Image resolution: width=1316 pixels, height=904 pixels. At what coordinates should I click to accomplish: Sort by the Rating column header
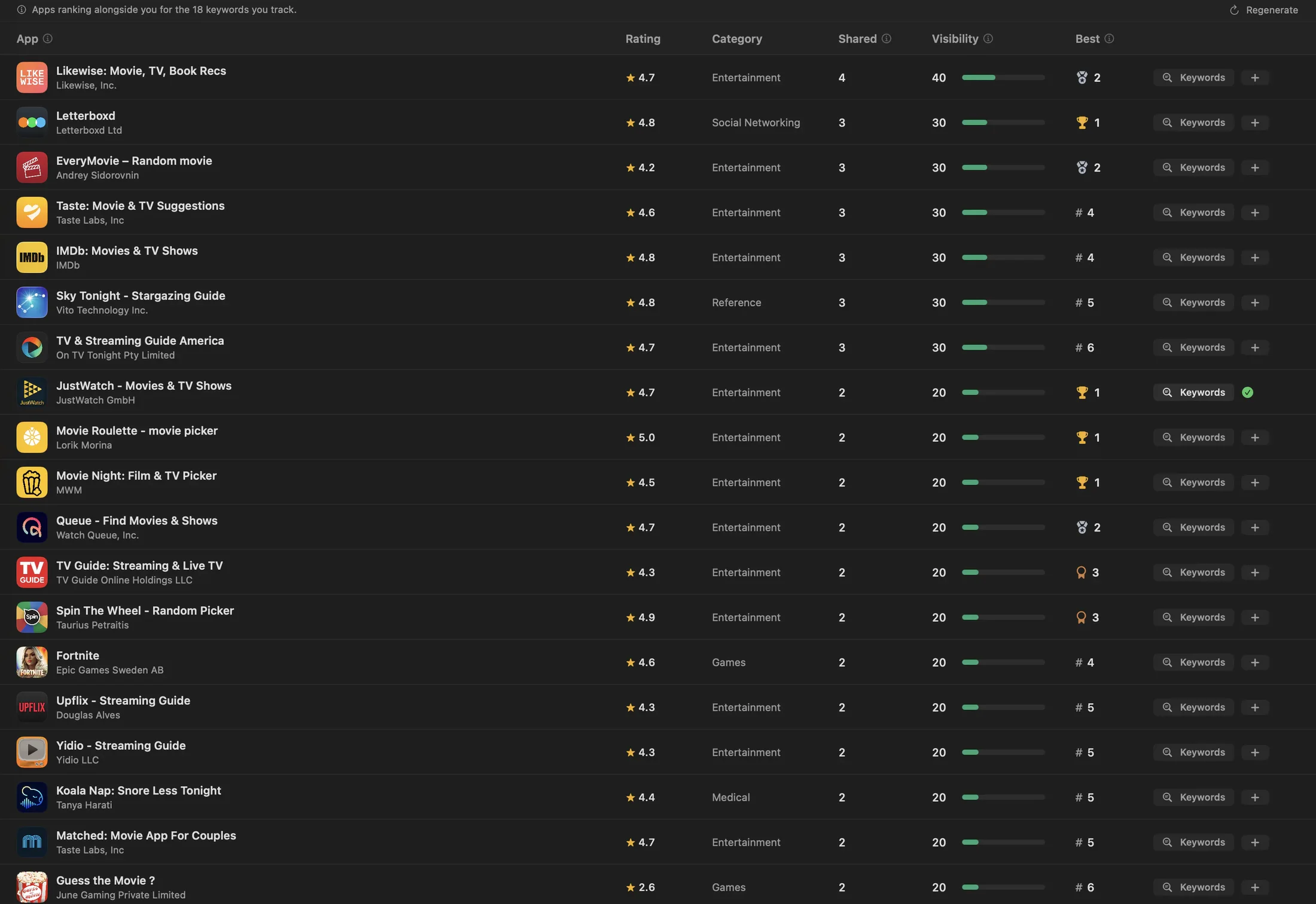tap(643, 39)
